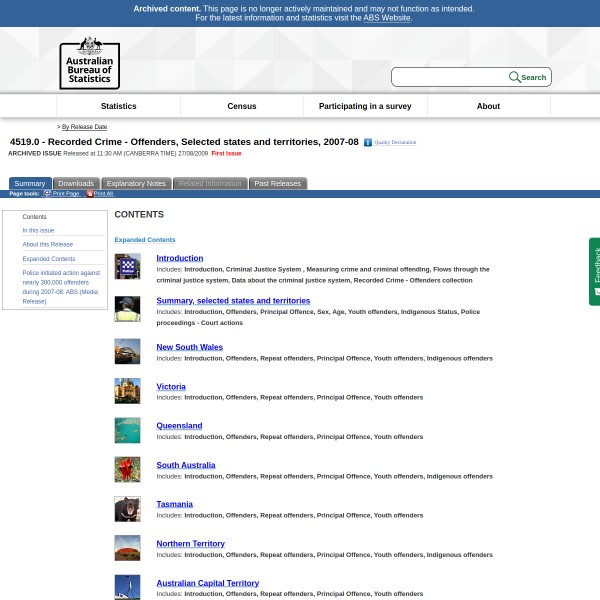Click inside the search text field
The image size is (600, 600).
pyautogui.click(x=449, y=77)
